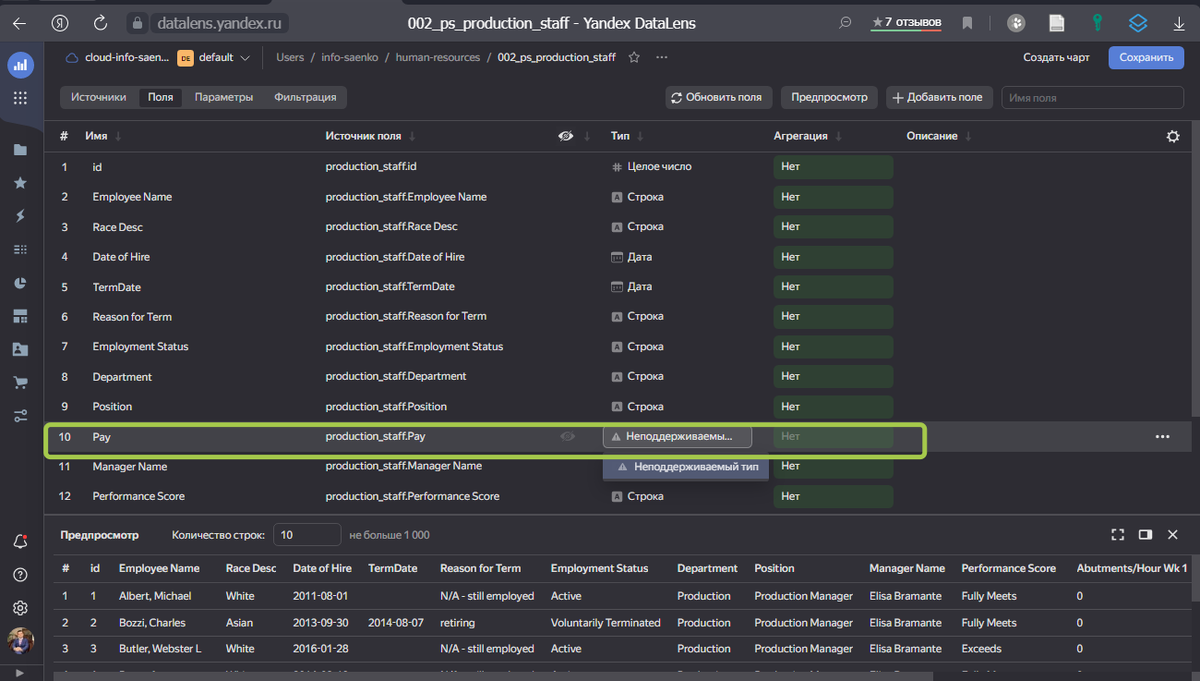Viewport: 1200px width, 681px height.
Task: Open settings gear icon in sidebar
Action: 20,607
